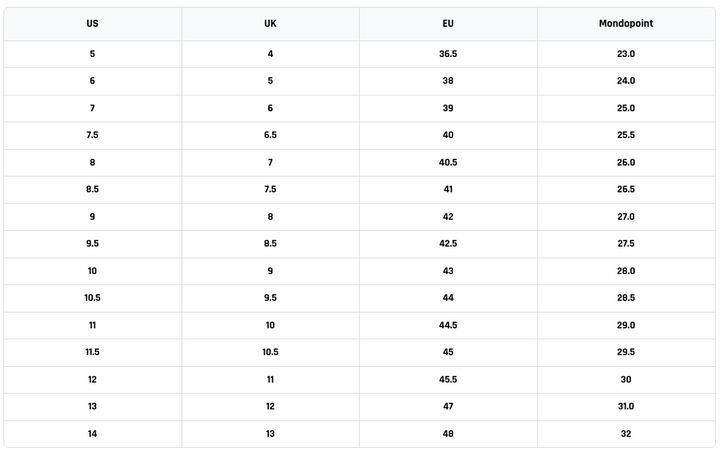Click the Mondopoint 27.0 cell

pos(626,216)
